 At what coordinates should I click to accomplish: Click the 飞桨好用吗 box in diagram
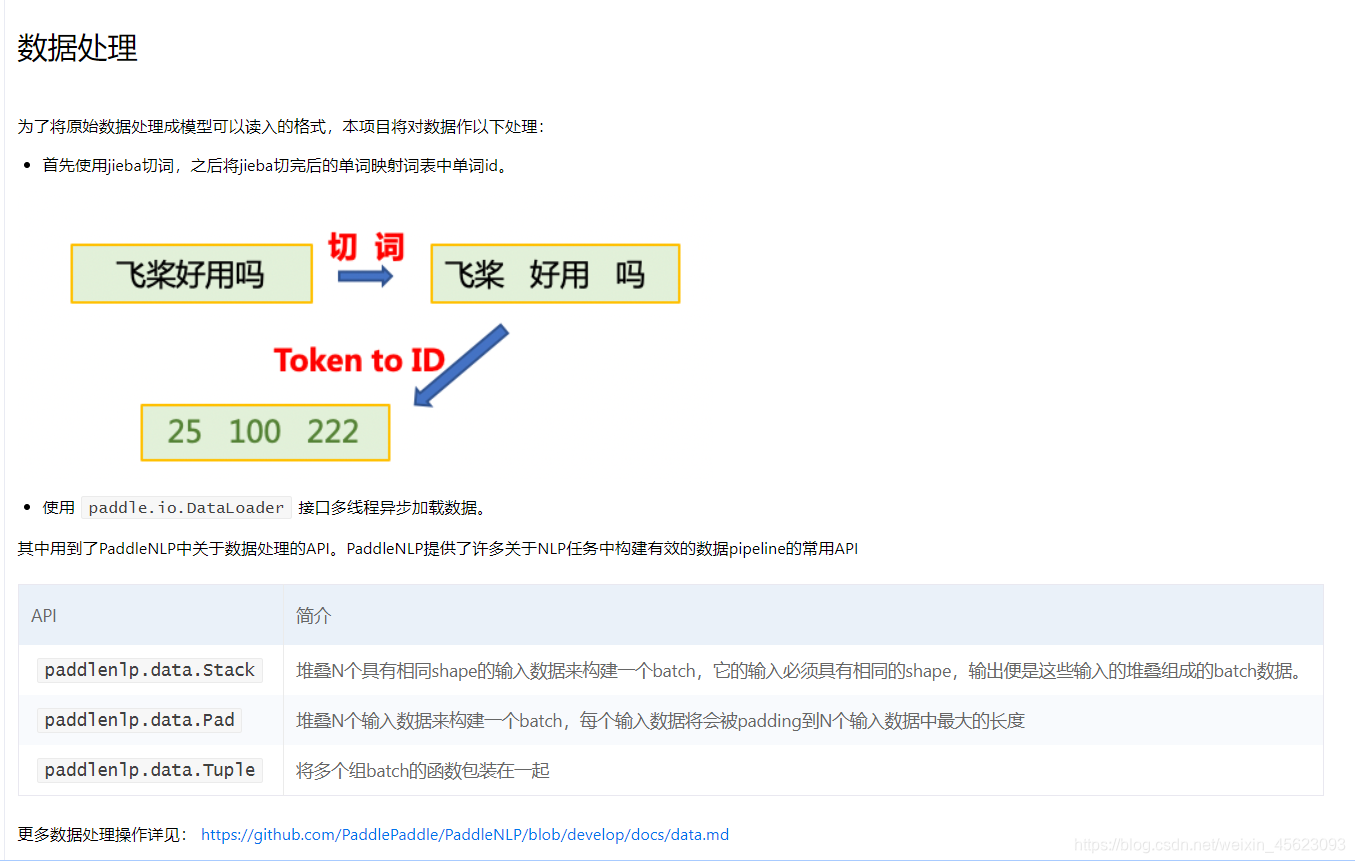coord(192,273)
